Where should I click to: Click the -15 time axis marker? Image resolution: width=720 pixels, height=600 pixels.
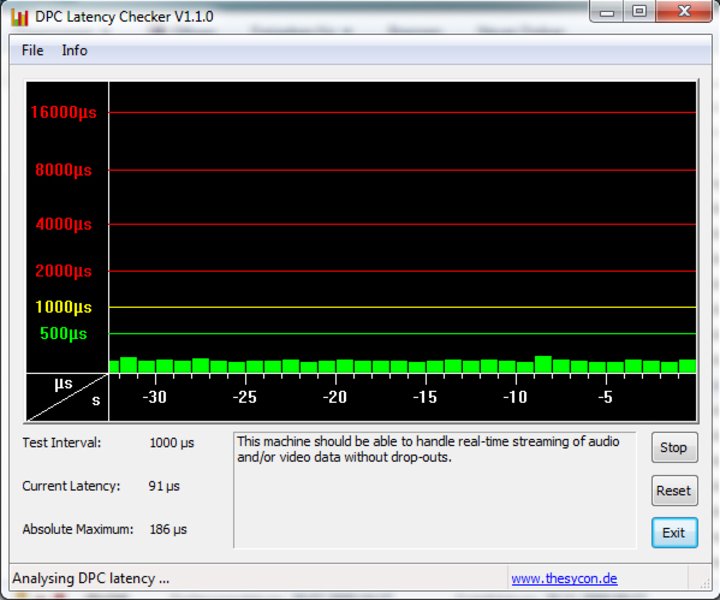coord(425,397)
